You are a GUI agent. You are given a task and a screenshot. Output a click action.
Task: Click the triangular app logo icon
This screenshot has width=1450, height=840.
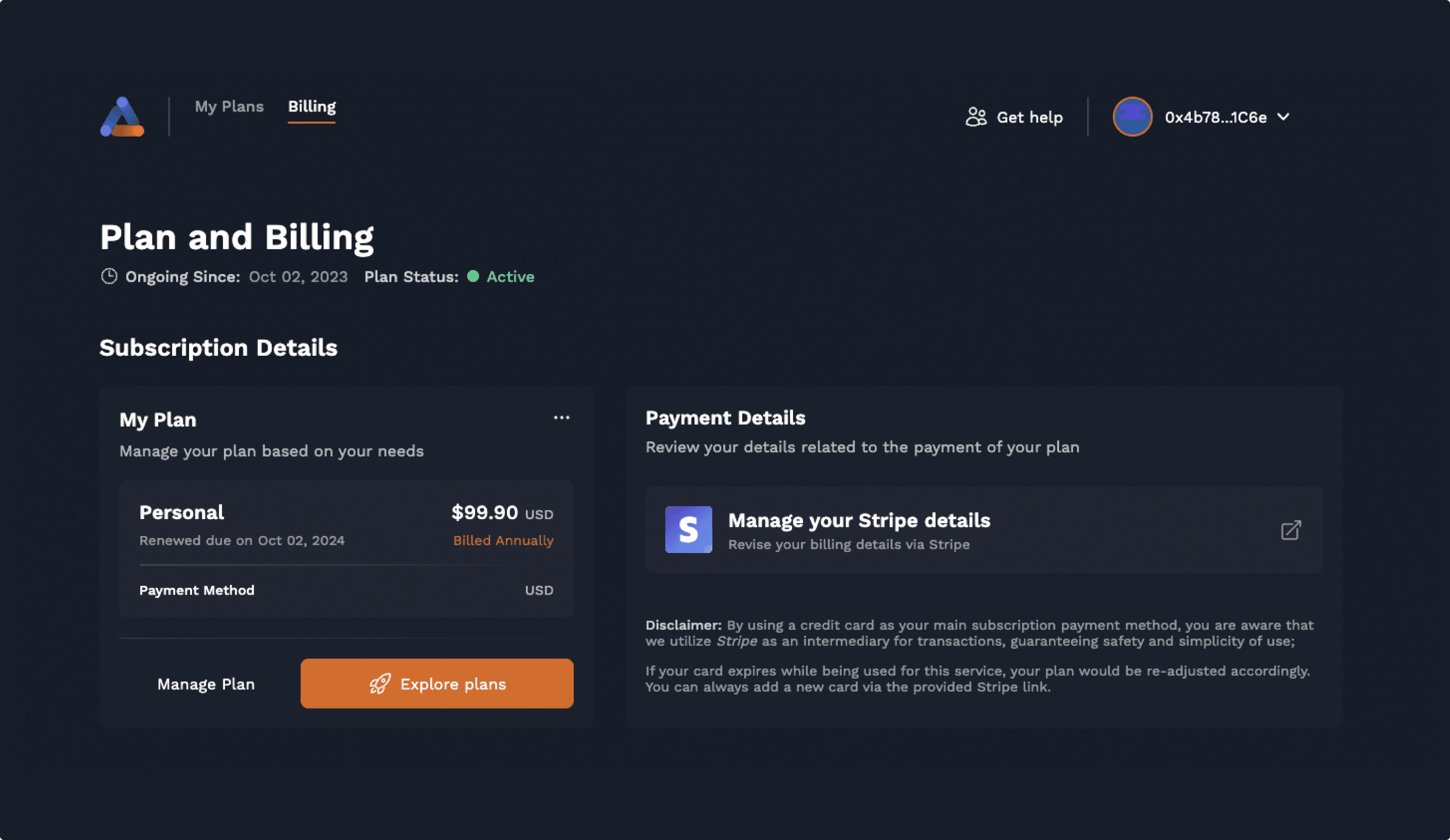(121, 116)
